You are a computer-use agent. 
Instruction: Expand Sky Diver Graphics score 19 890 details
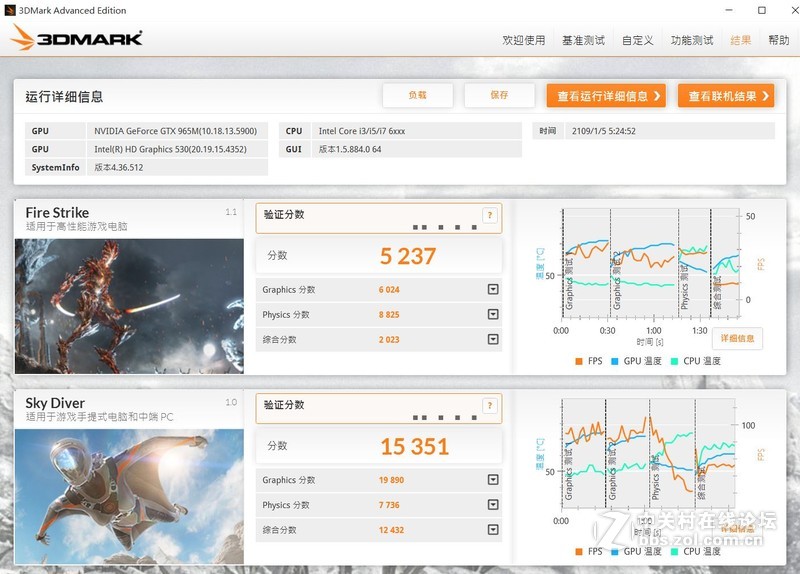pyautogui.click(x=493, y=480)
